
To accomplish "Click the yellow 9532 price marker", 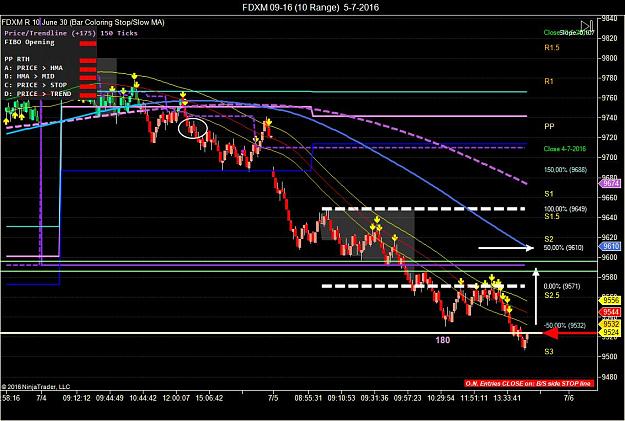I will coord(609,324).
